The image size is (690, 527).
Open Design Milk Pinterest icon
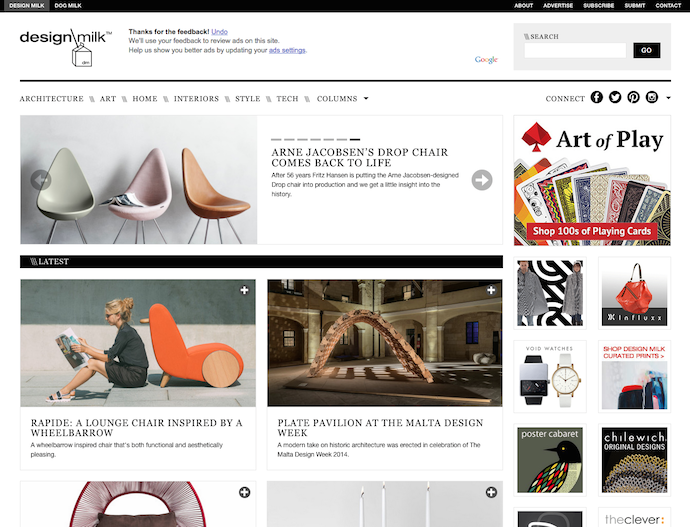point(633,97)
